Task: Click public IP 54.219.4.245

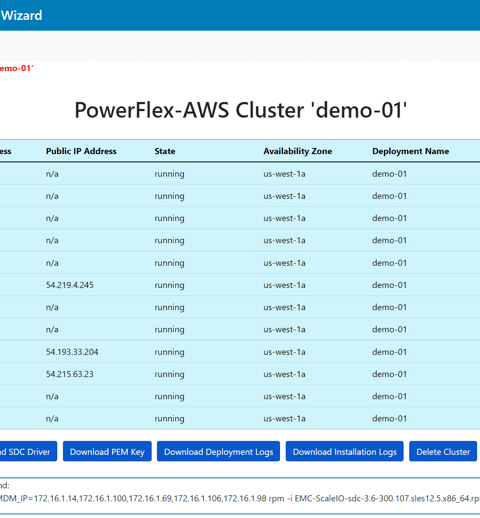Action: coord(70,285)
